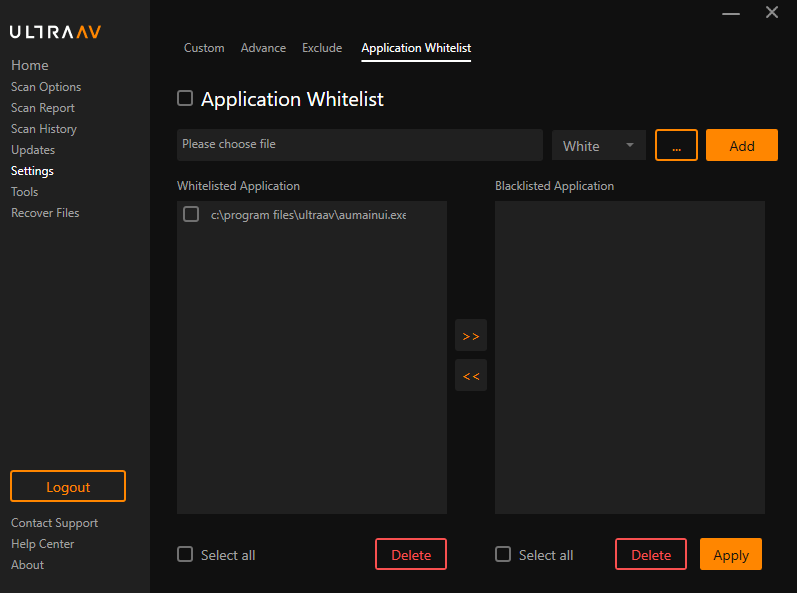Open About link
This screenshot has width=797, height=593.
pos(27,565)
